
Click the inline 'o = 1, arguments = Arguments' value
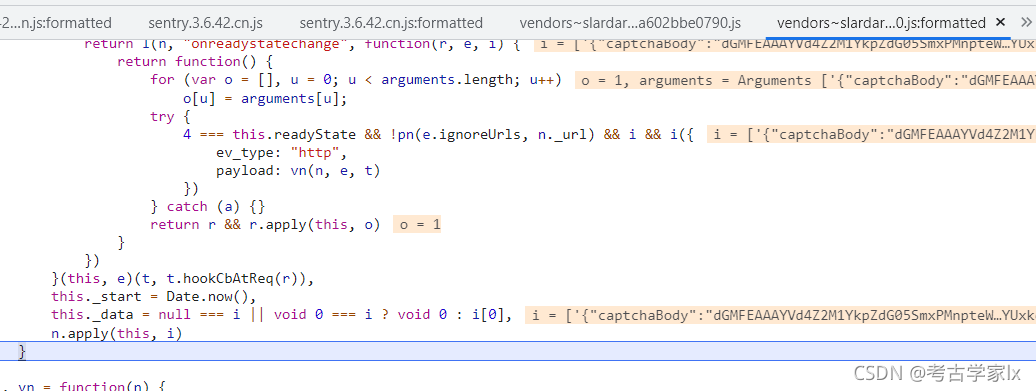click(805, 81)
